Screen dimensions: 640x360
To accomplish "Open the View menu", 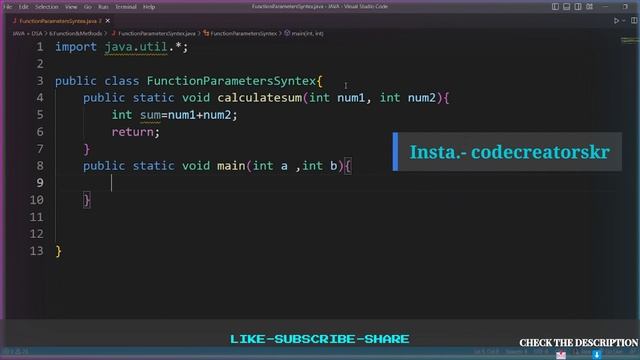I will pyautogui.click(x=71, y=7).
